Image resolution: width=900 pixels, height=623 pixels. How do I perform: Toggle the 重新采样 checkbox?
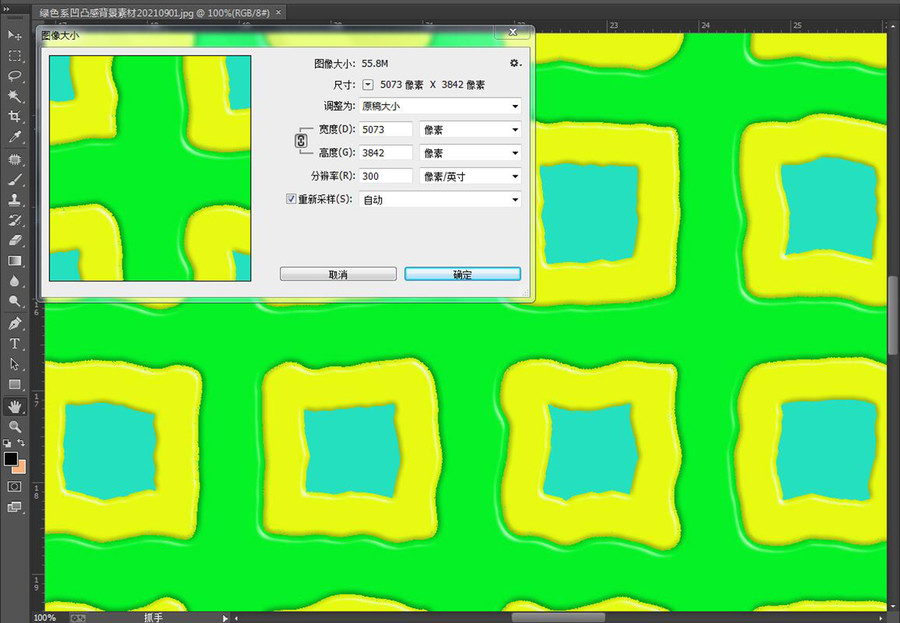pyautogui.click(x=291, y=199)
